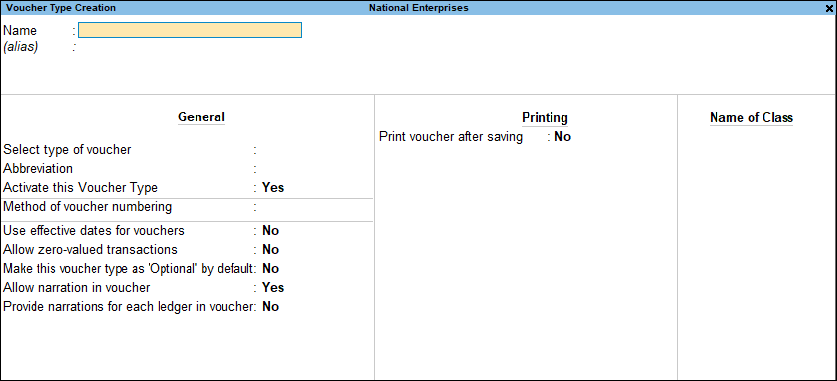Select the 'Select type of voucher' label
Image resolution: width=837 pixels, height=381 pixels.
[67, 150]
